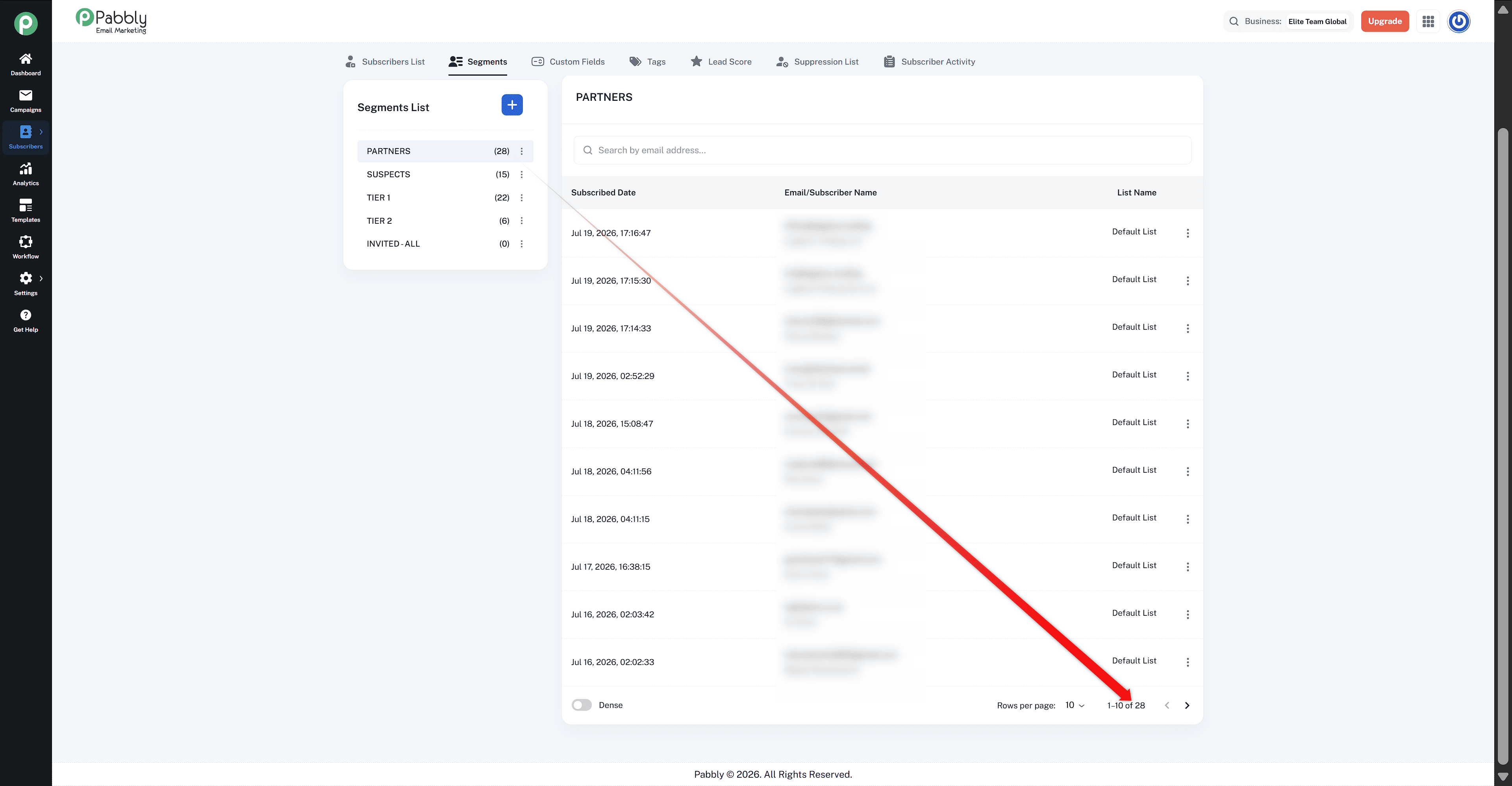Open Analytics chart icon in sidebar
The height and width of the screenshot is (786, 1512).
click(x=25, y=169)
